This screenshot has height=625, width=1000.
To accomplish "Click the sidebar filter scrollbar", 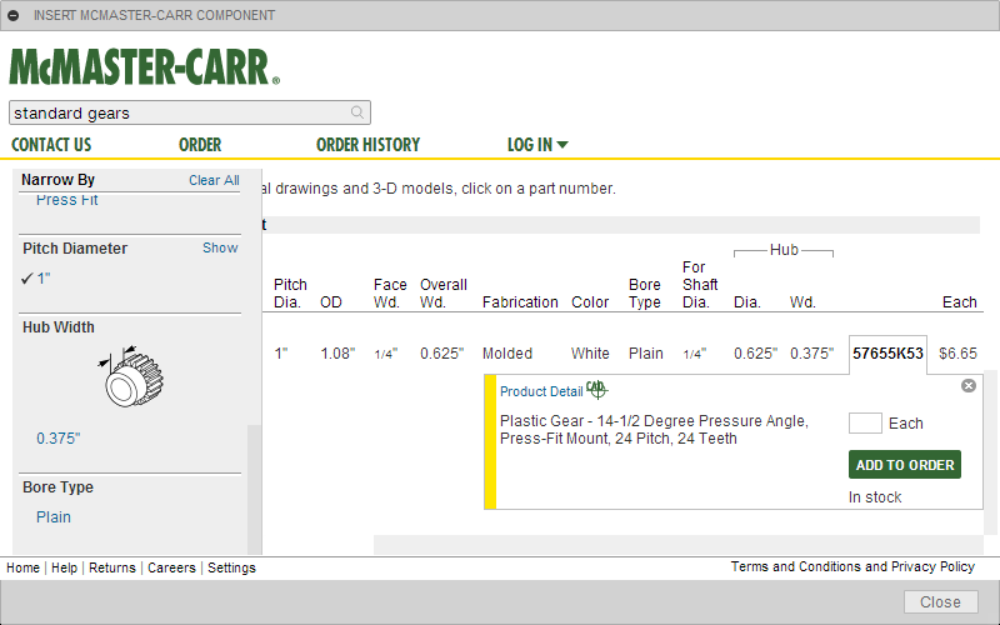I will pyautogui.click(x=254, y=489).
